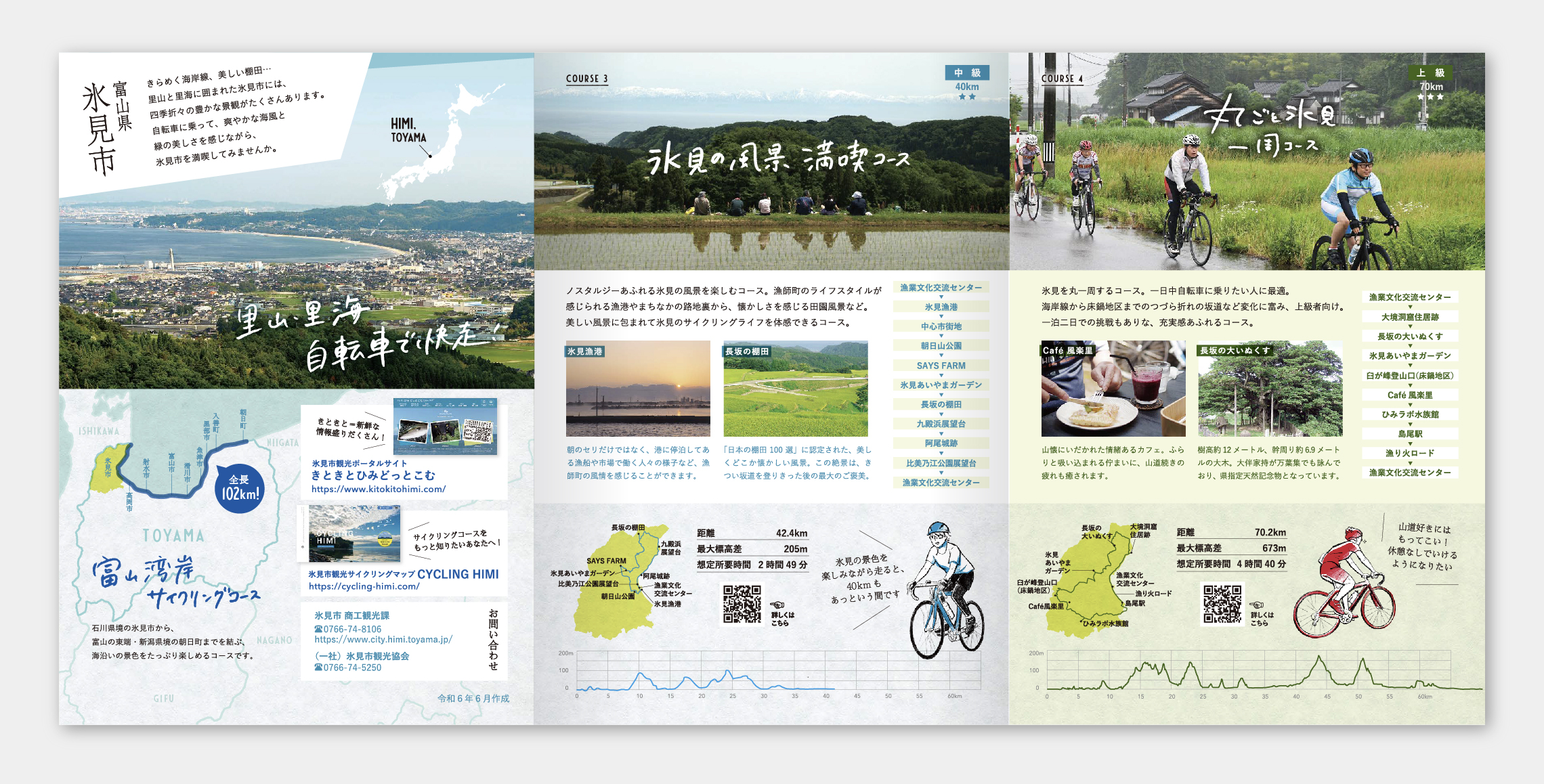
Task: Click pointing-hand icon beside Course 3 QR code
Action: (x=778, y=605)
